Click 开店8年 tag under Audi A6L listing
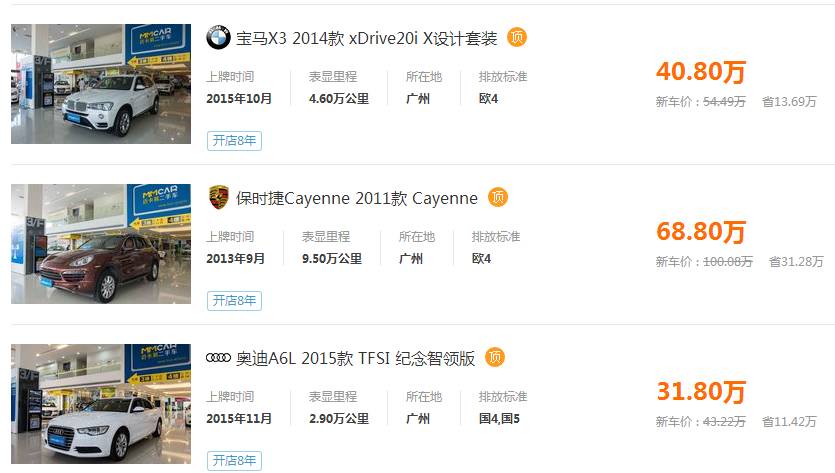This screenshot has width=835, height=473. click(x=234, y=460)
